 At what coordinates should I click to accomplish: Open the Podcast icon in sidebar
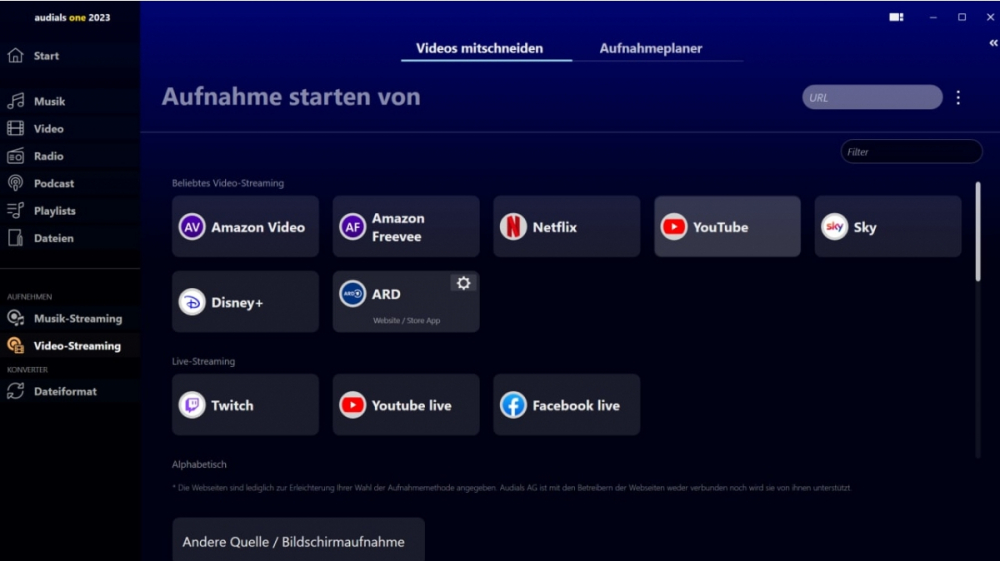pyautogui.click(x=15, y=183)
